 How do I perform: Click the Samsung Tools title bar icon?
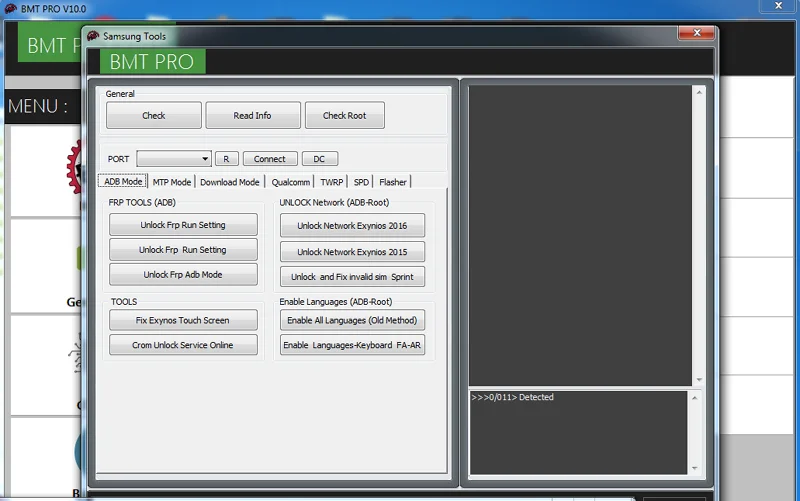93,36
